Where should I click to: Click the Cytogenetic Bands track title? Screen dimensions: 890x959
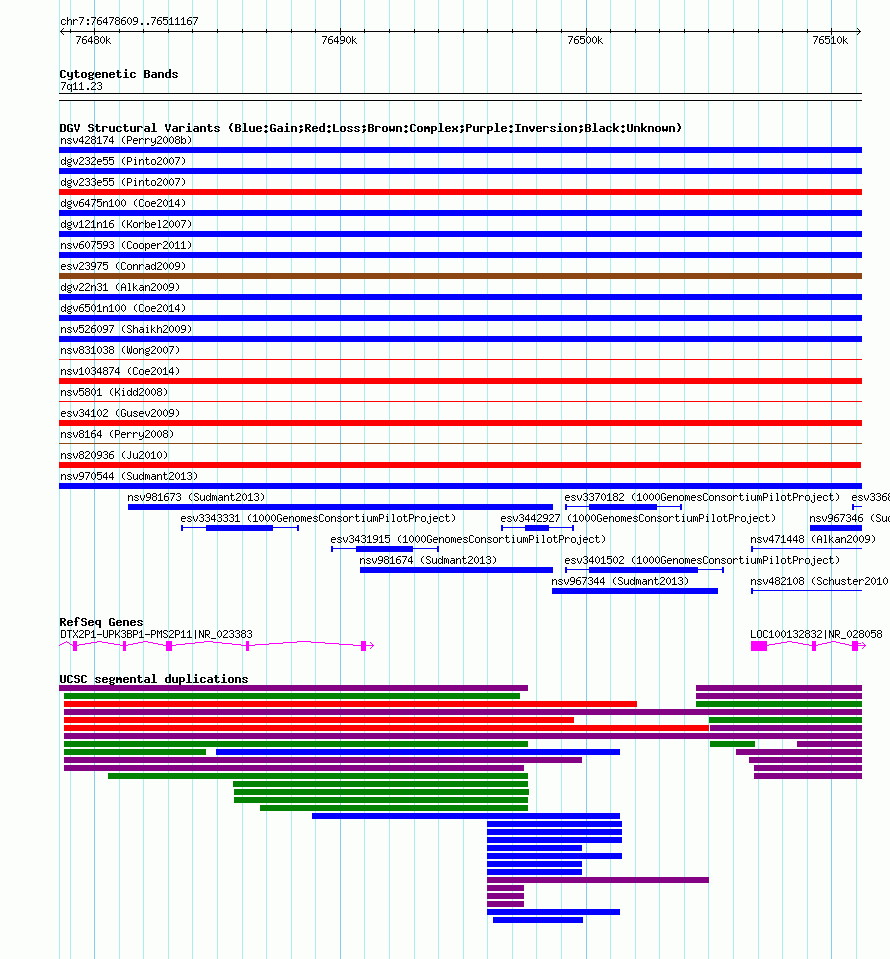point(119,74)
